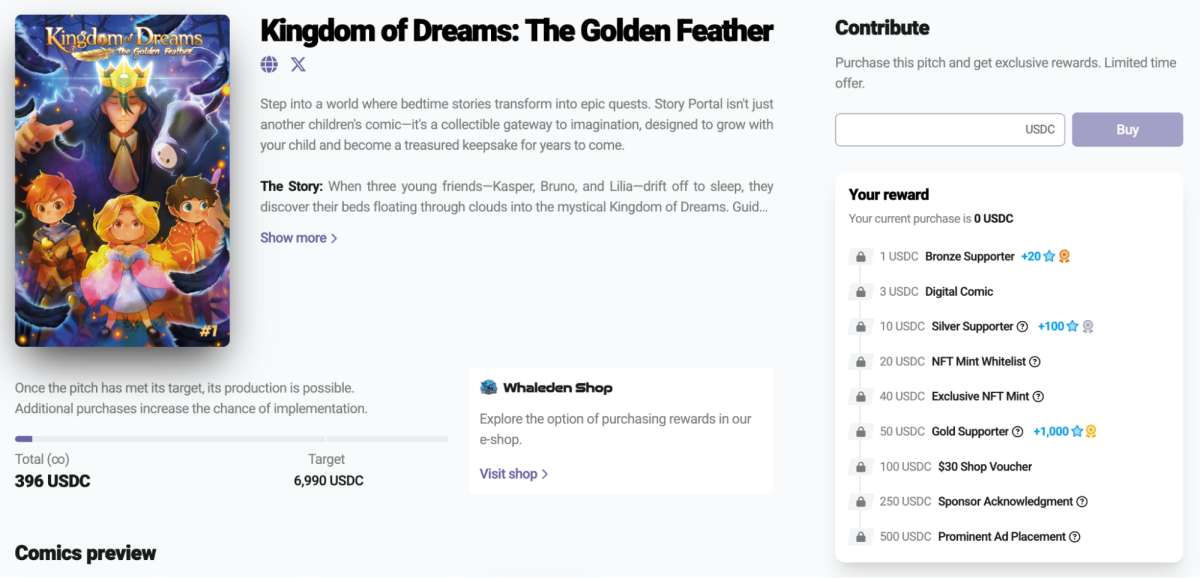Viewport: 1200px width, 578px height.
Task: Click the Buy button
Action: pos(1127,130)
